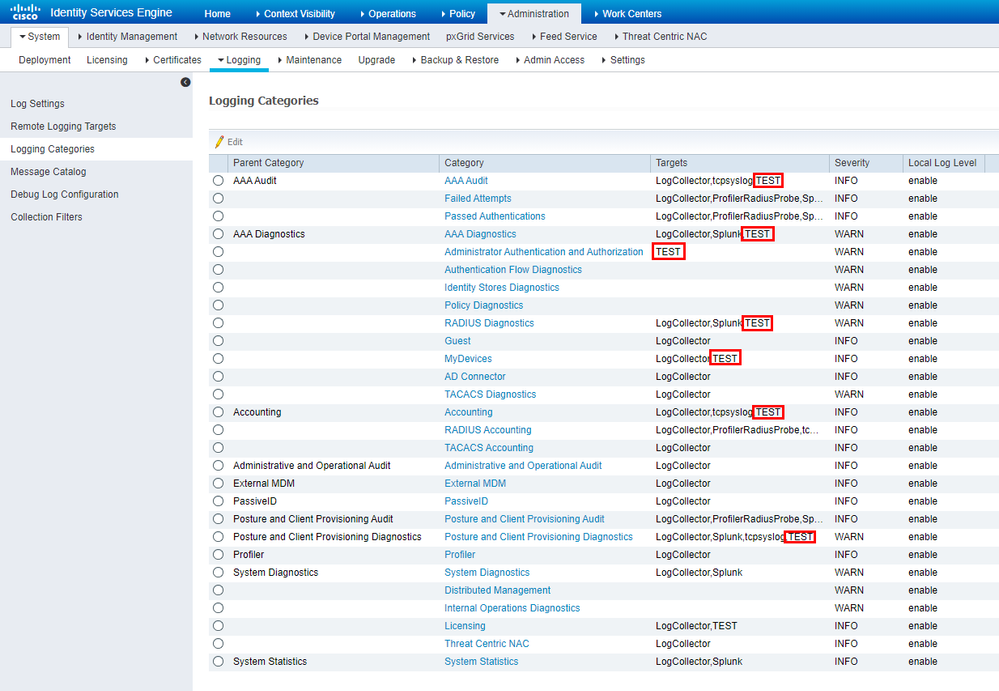This screenshot has height=691, width=999.
Task: Open Threat Centric NAC menu
Action: 661,36
